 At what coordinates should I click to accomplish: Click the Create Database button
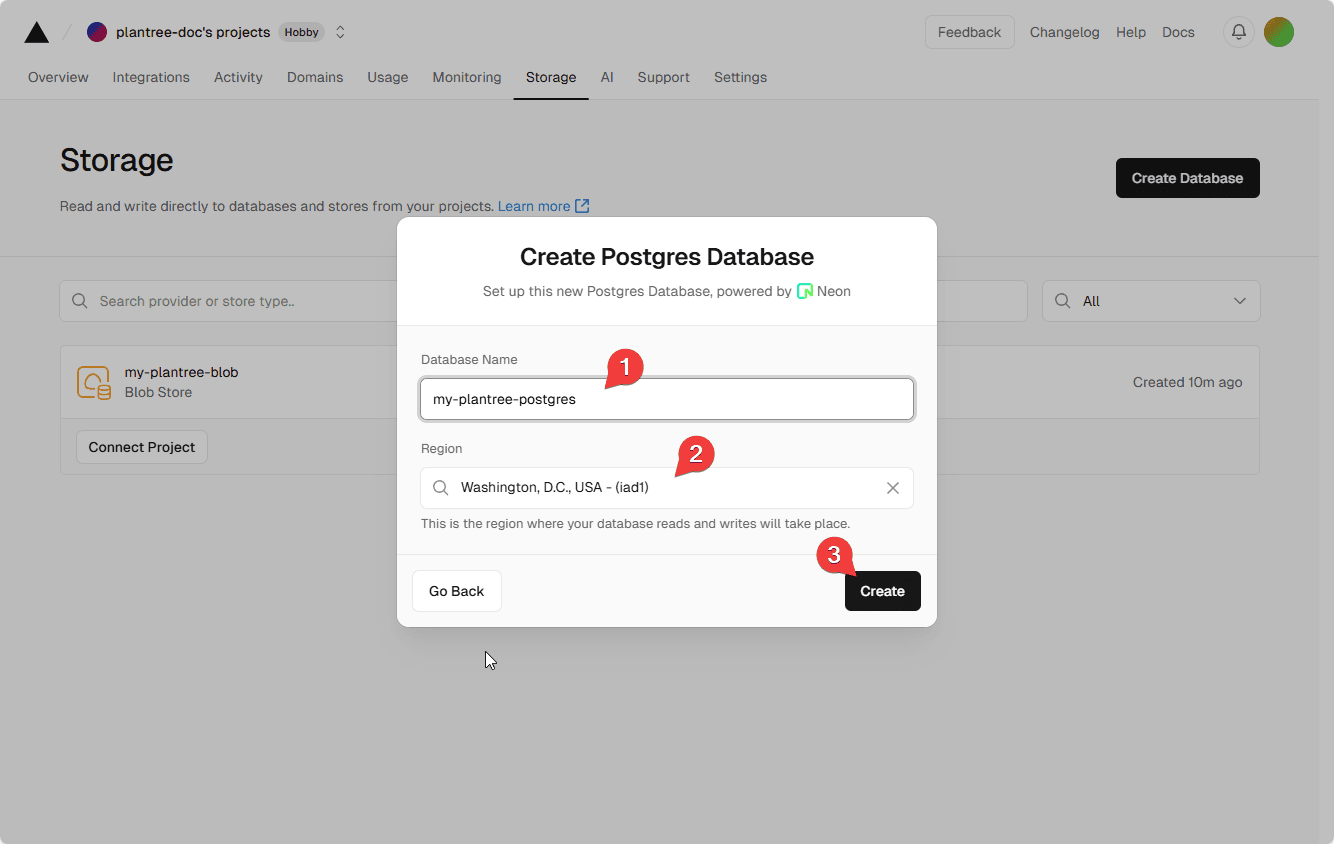pyautogui.click(x=1188, y=178)
